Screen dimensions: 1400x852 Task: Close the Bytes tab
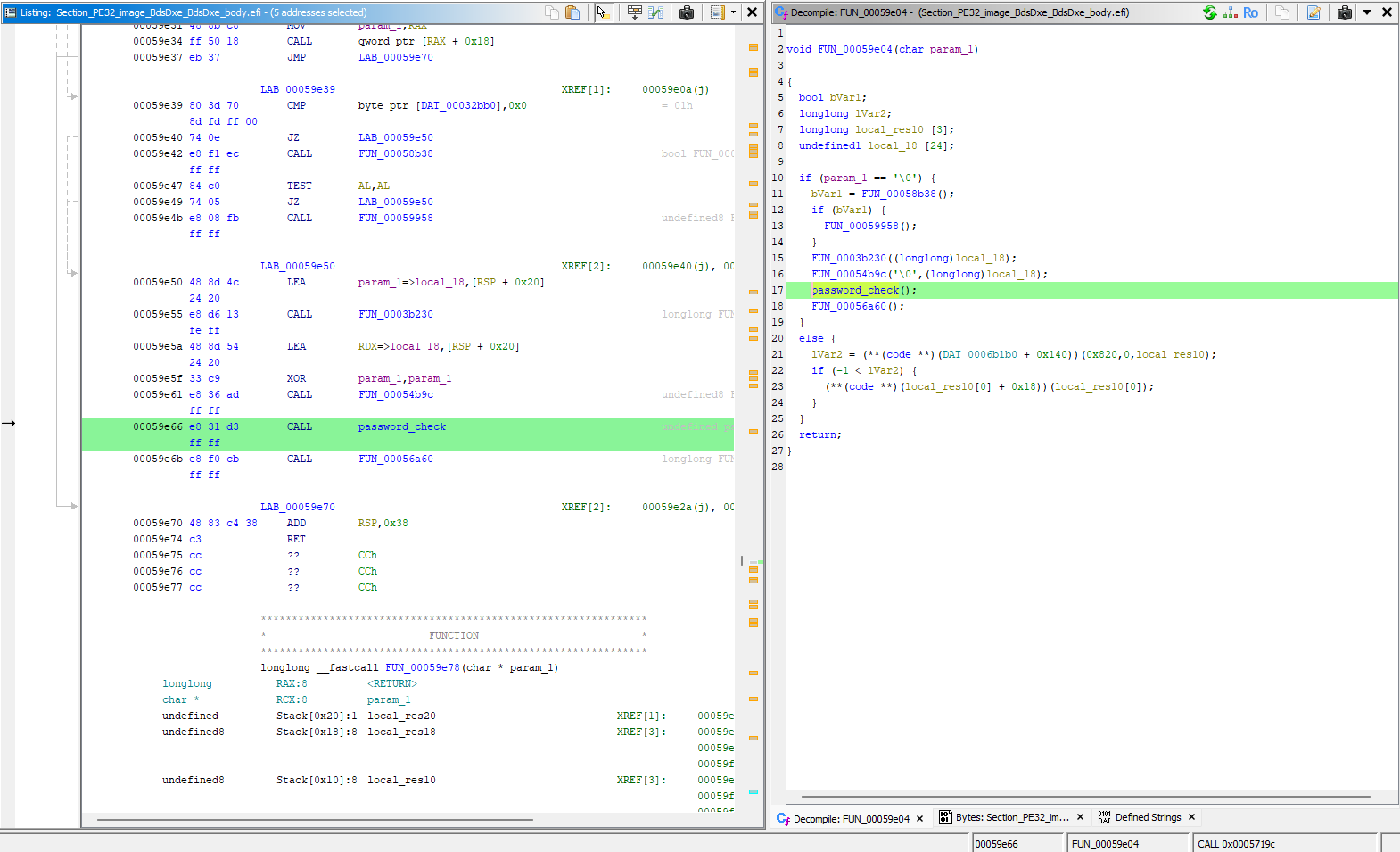[1080, 817]
